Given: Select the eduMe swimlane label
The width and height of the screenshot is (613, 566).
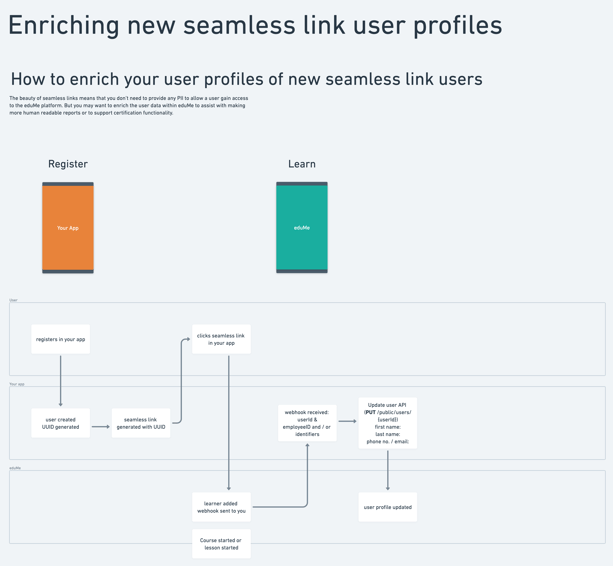Looking at the screenshot, I should click(15, 468).
